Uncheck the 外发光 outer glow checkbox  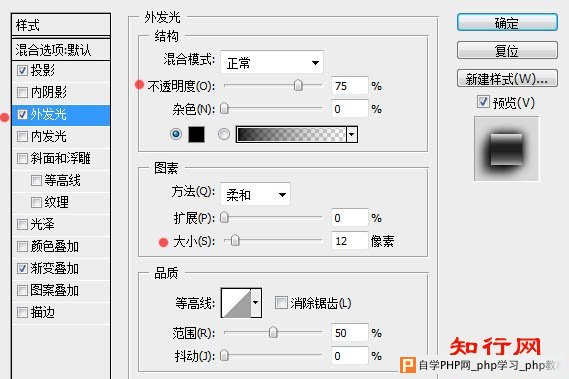pyautogui.click(x=22, y=114)
